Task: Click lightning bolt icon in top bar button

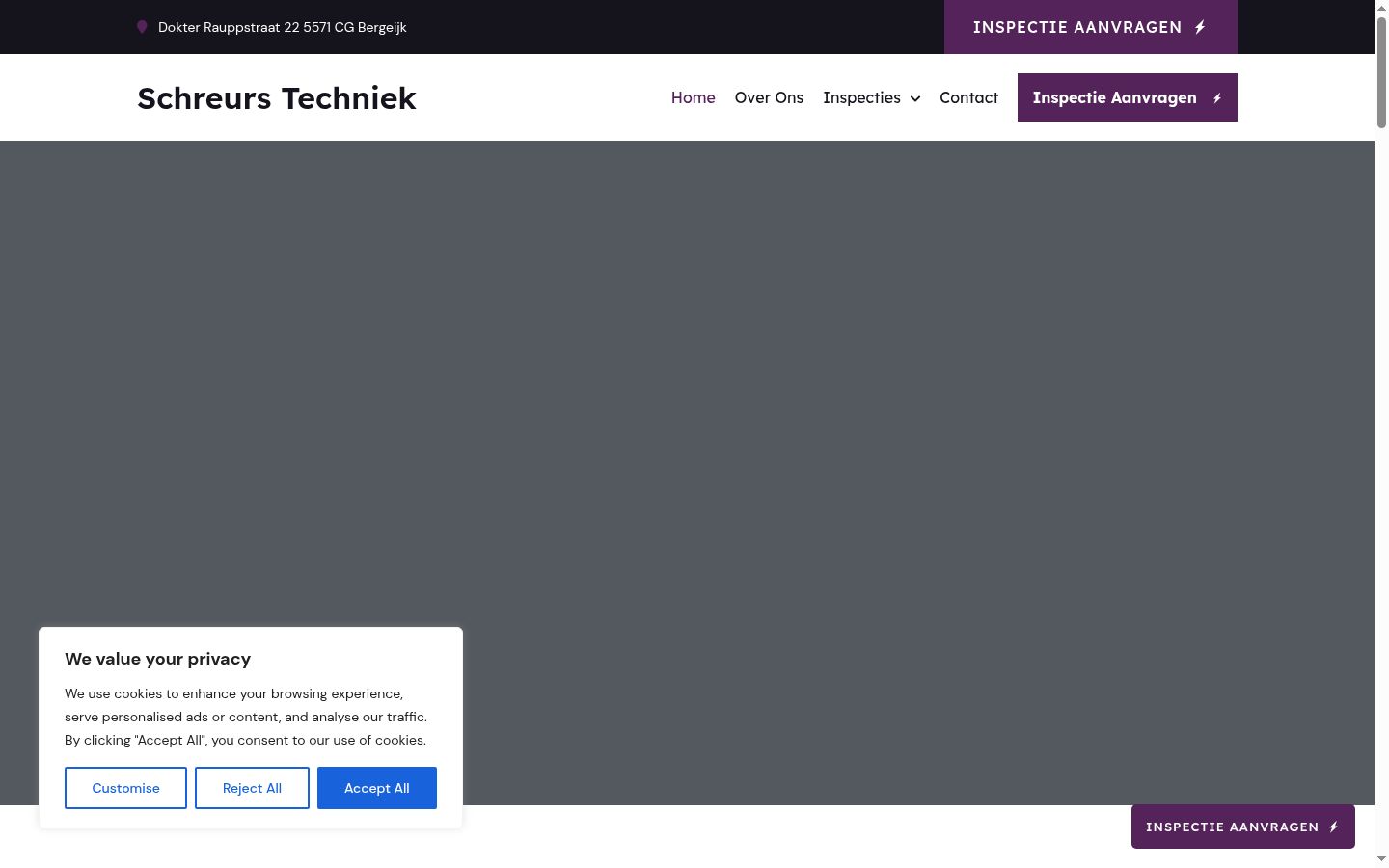Action: tap(1200, 27)
